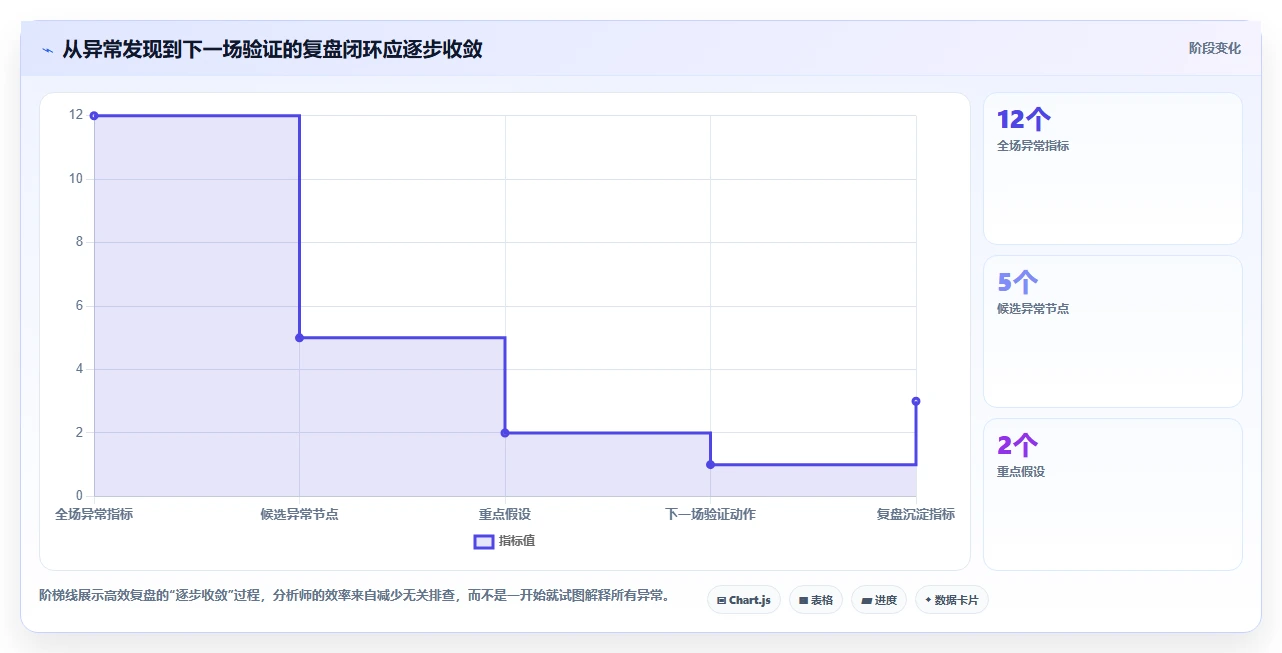This screenshot has width=1282, height=653.
Task: Click x-axis label 下一场验证动作
Action: pos(710,514)
